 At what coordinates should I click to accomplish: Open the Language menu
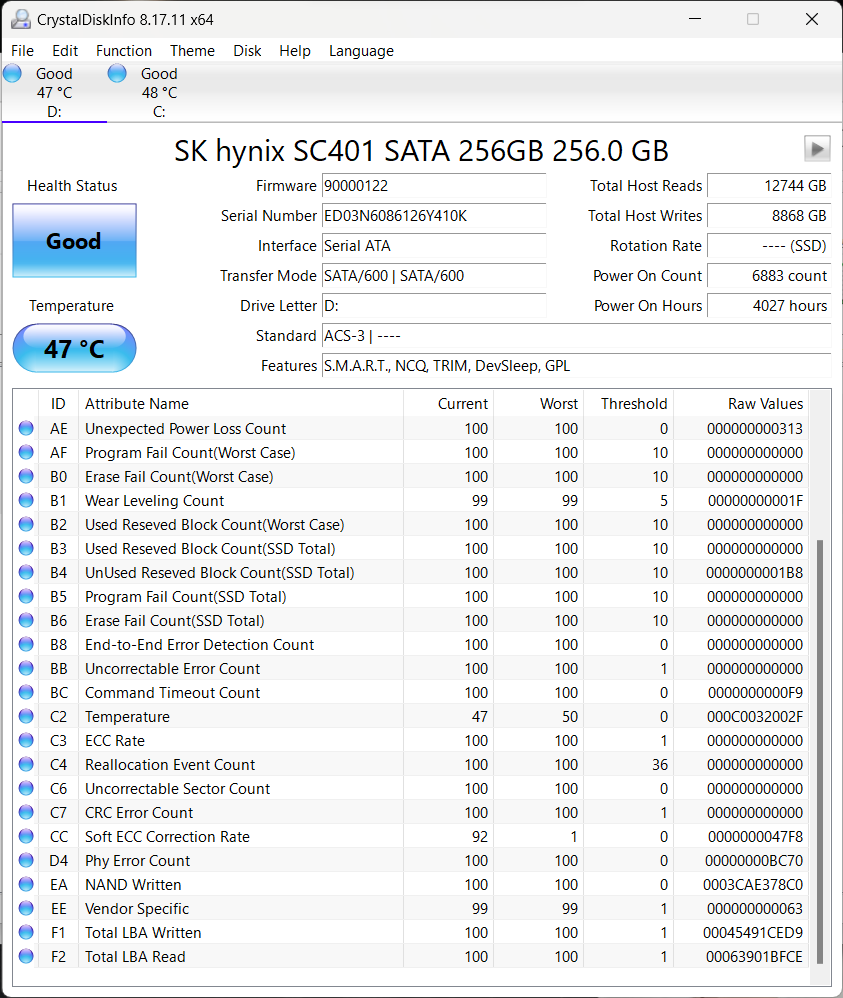pos(361,51)
